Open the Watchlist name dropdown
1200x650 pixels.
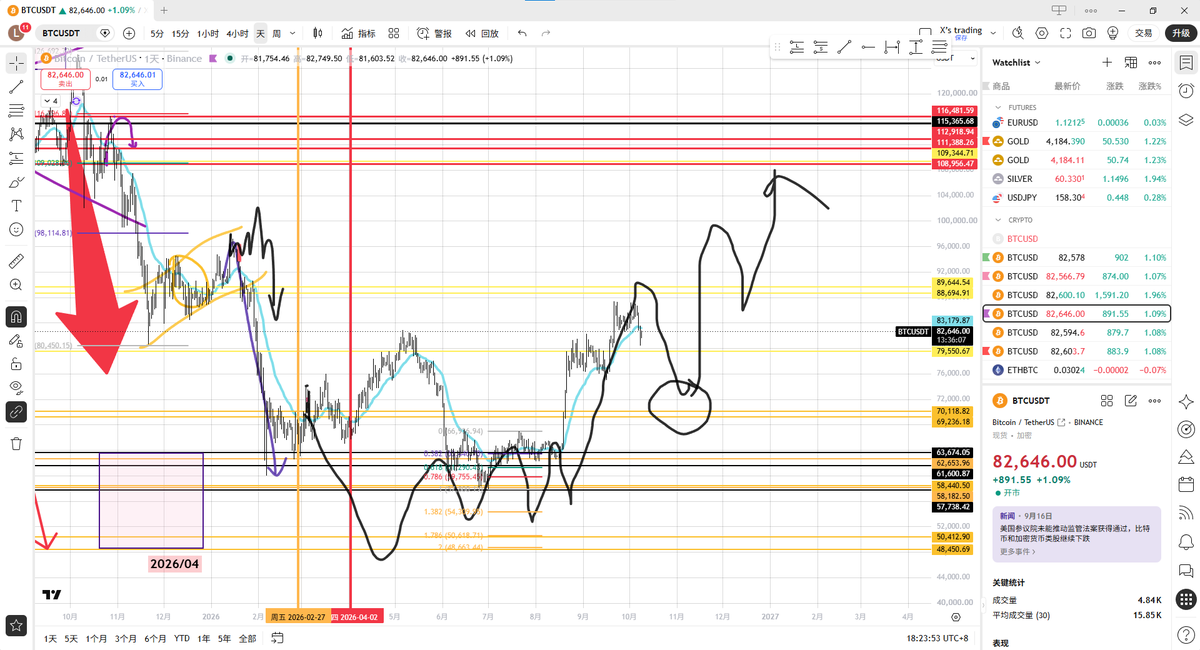[1016, 62]
